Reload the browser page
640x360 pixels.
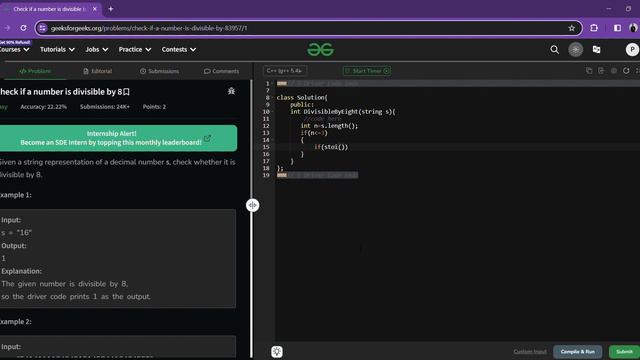point(23,28)
